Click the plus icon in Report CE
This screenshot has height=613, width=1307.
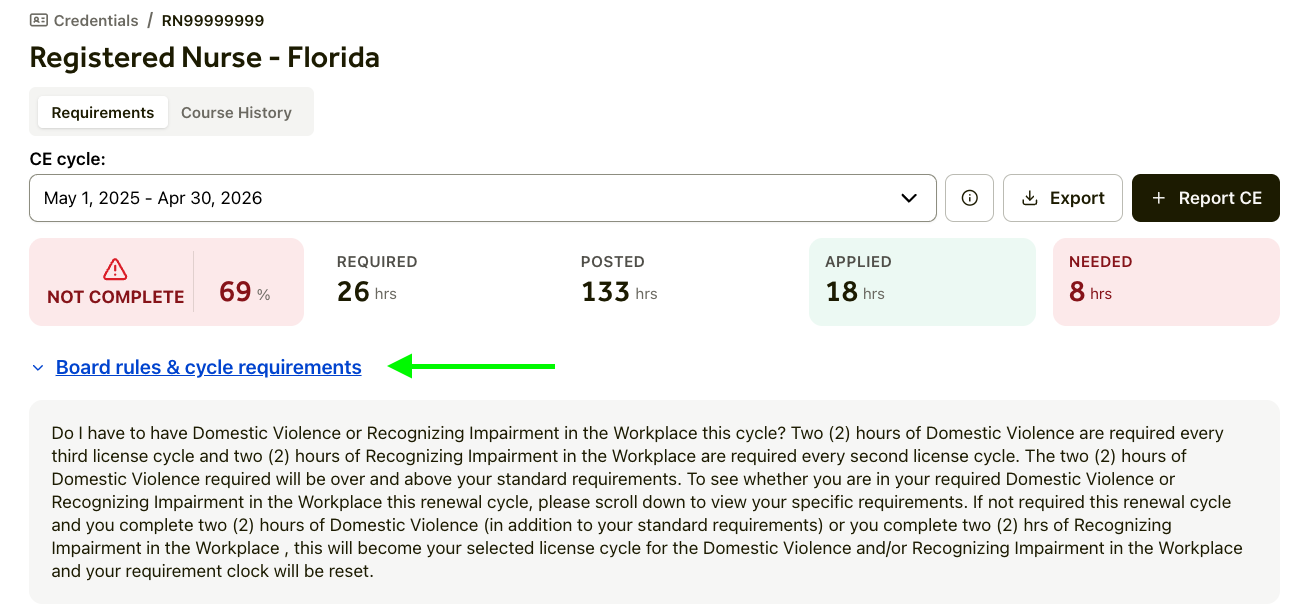[x=1159, y=198]
